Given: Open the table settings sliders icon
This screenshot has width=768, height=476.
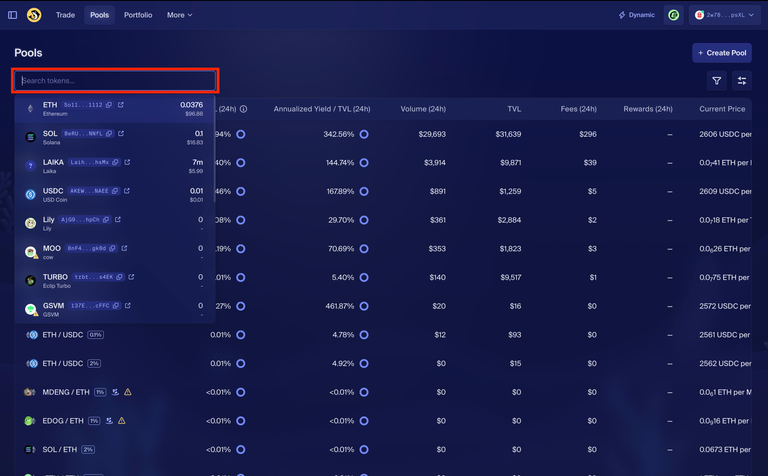Looking at the screenshot, I should click(x=742, y=81).
